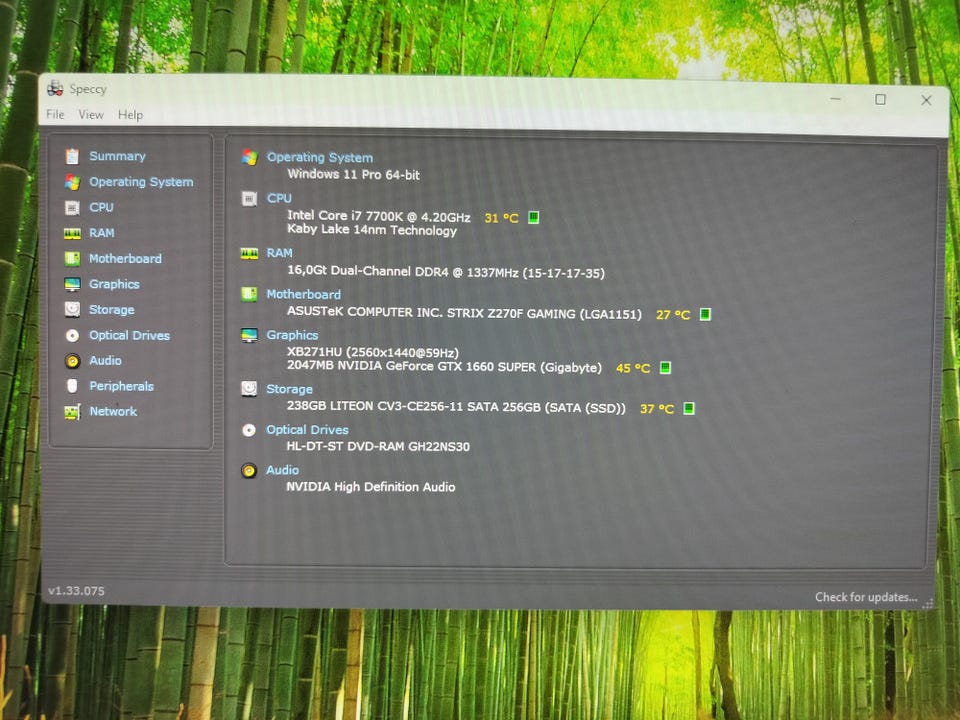Click green temperature indicator next to 31 °C
This screenshot has height=720, width=960.
(x=533, y=217)
